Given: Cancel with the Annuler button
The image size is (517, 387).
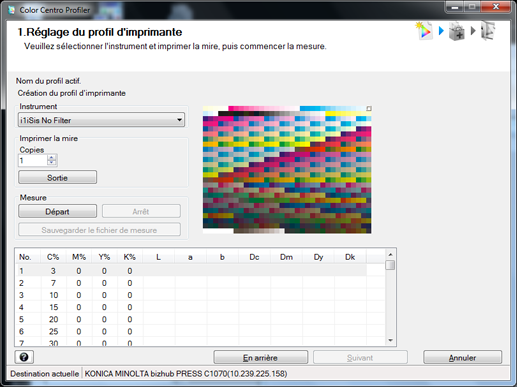Looking at the screenshot, I should (x=462, y=357).
